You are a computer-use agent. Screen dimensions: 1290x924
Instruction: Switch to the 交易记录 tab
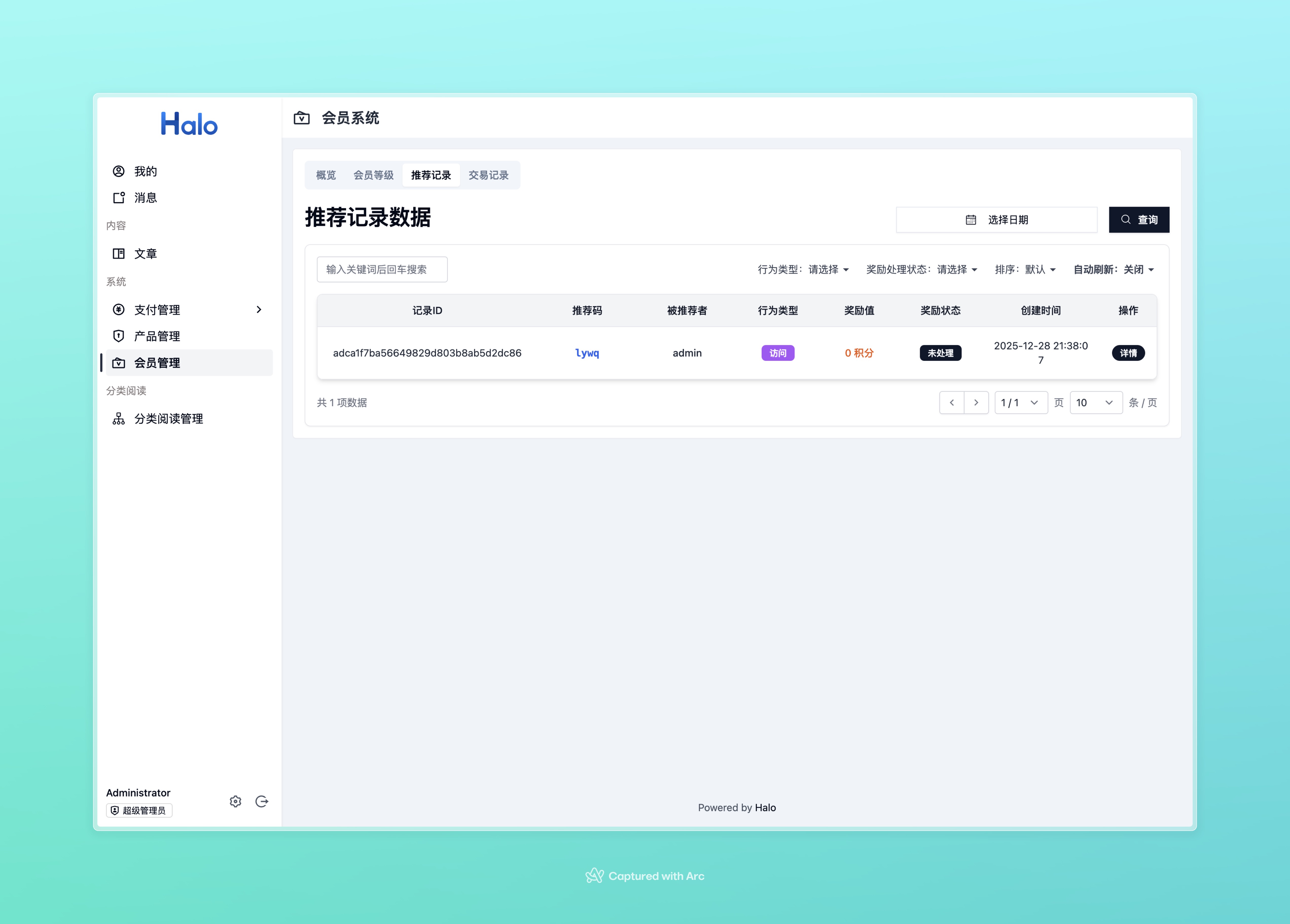click(x=488, y=175)
